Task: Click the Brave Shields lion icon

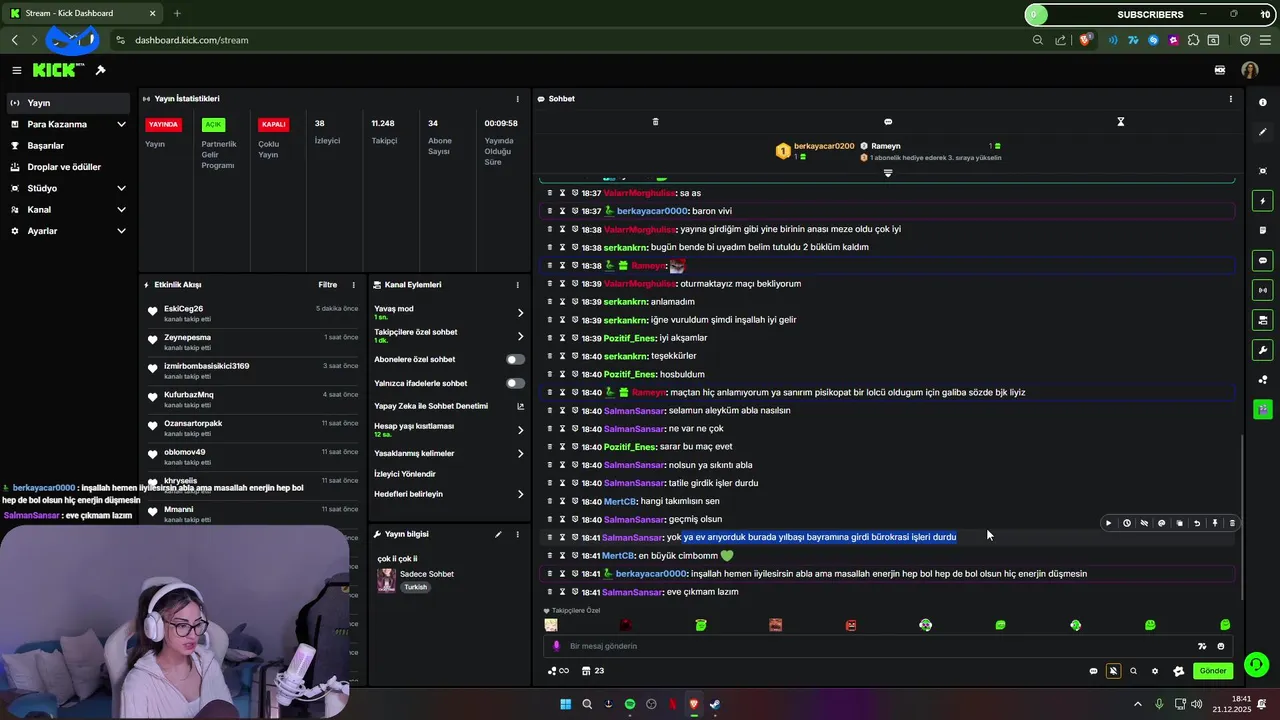Action: pos(1085,40)
